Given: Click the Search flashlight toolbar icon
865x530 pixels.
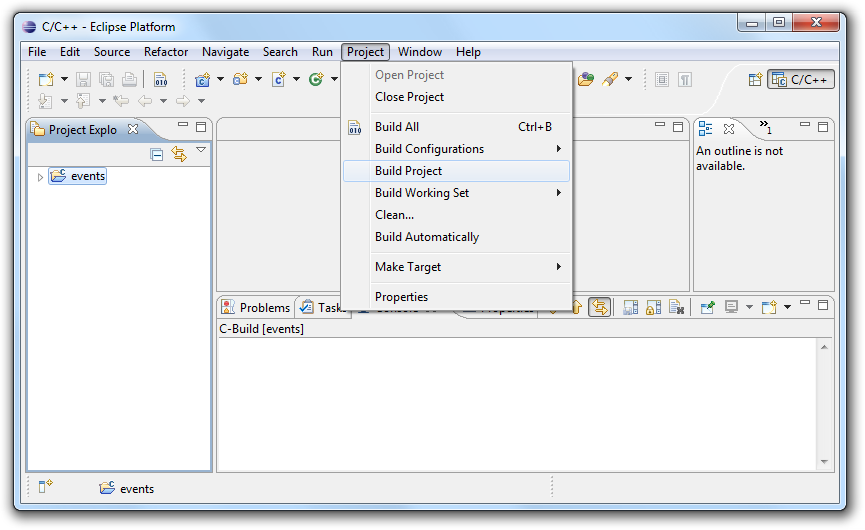Looking at the screenshot, I should (x=610, y=79).
